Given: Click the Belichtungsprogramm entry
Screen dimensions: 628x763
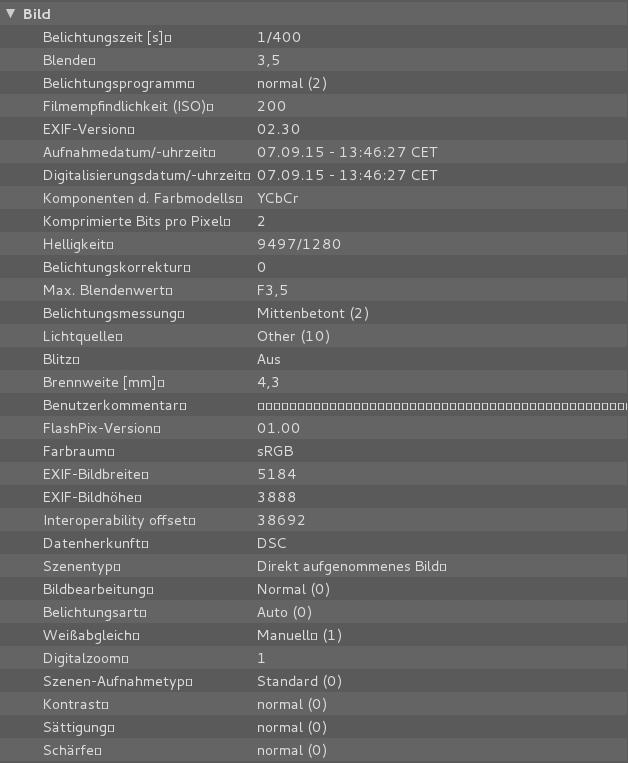Looking at the screenshot, I should 118,83.
